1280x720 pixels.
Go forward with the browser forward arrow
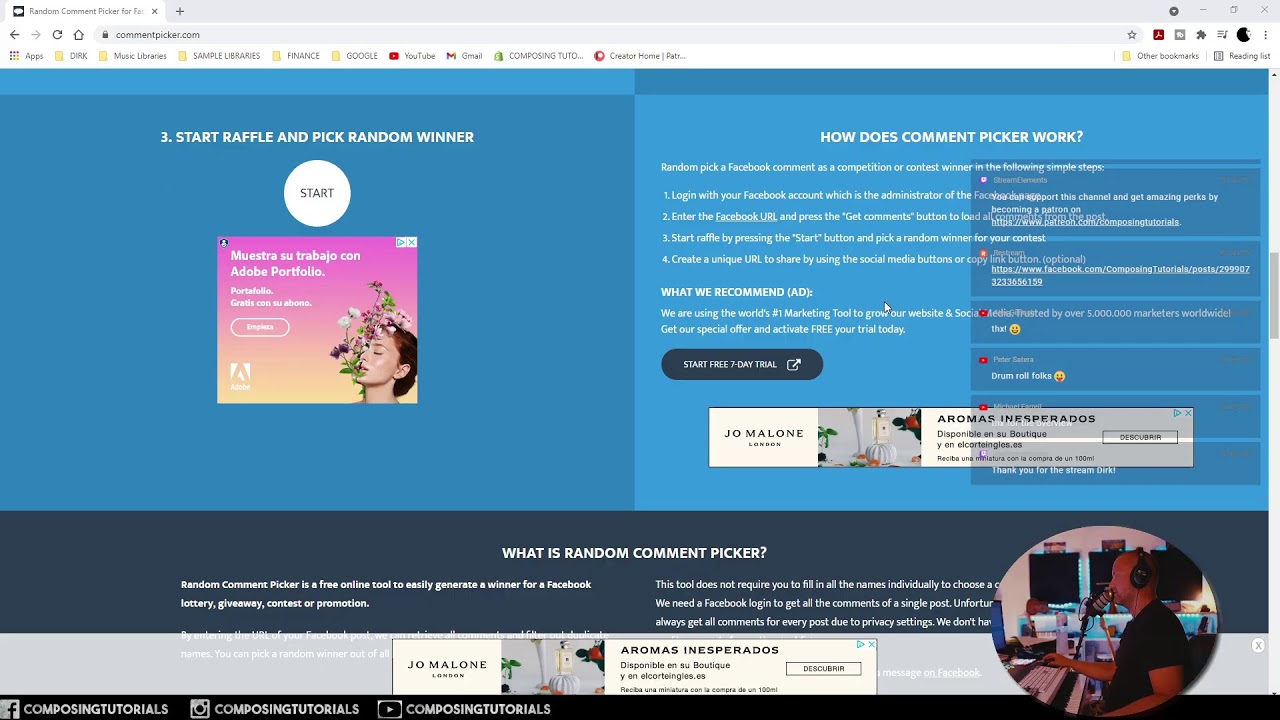[x=36, y=35]
